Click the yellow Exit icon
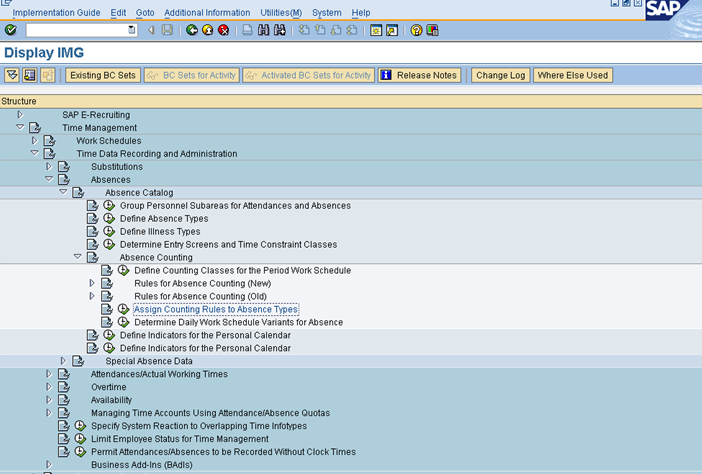 208,30
